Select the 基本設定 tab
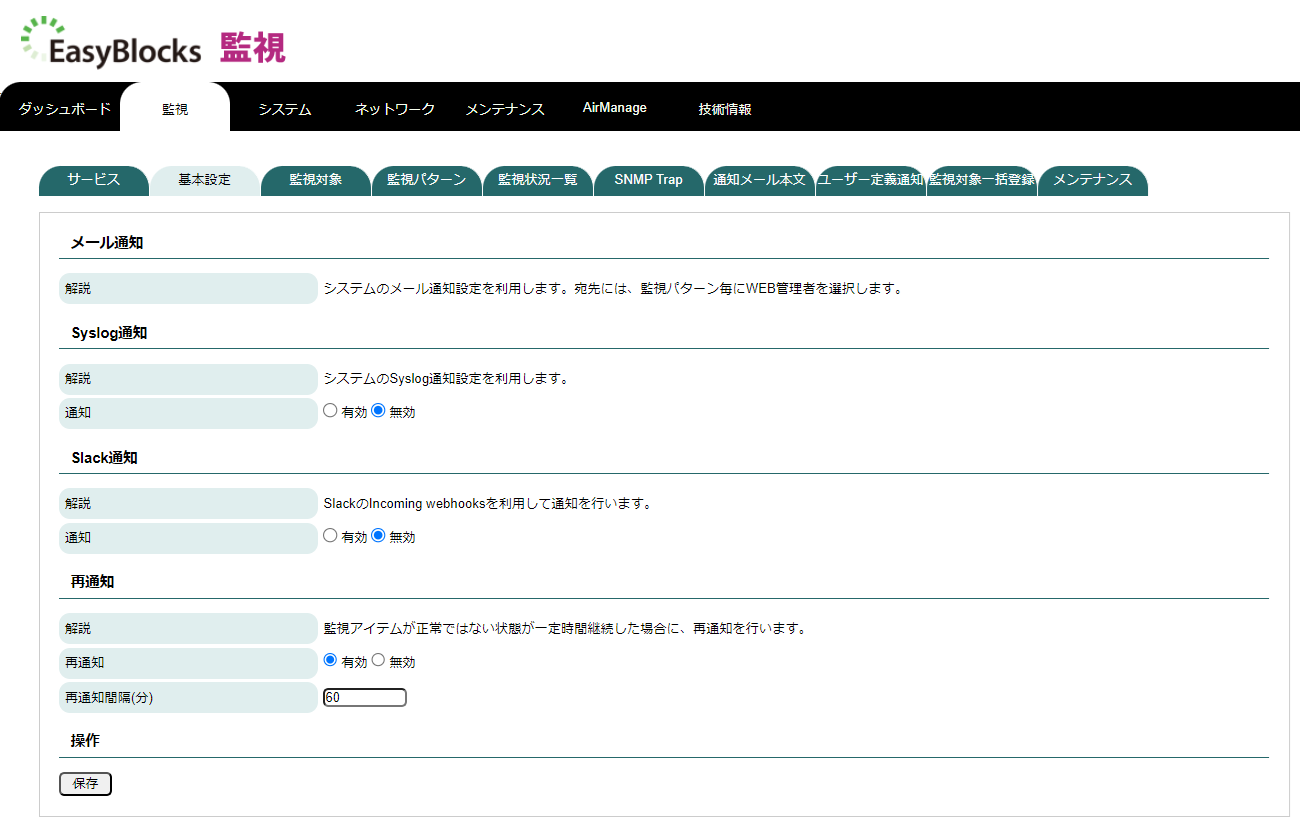This screenshot has width=1300, height=826. tap(205, 180)
